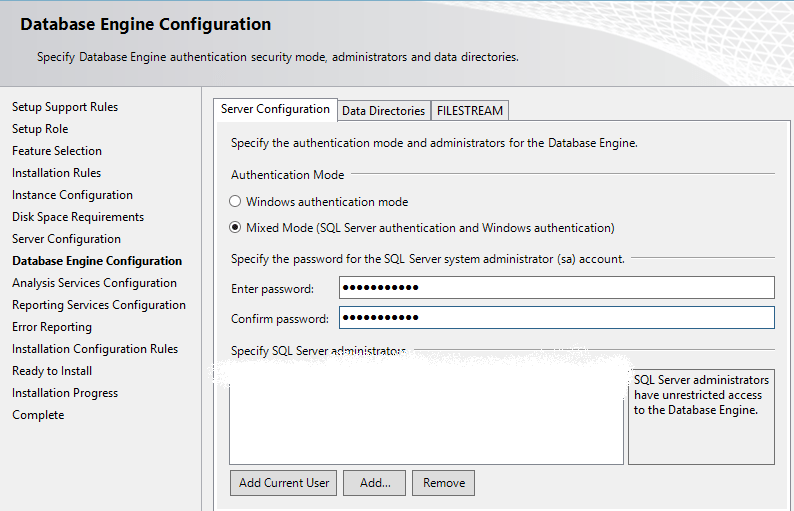The height and width of the screenshot is (511, 794).
Task: Click the Confirm password field
Action: pos(556,318)
